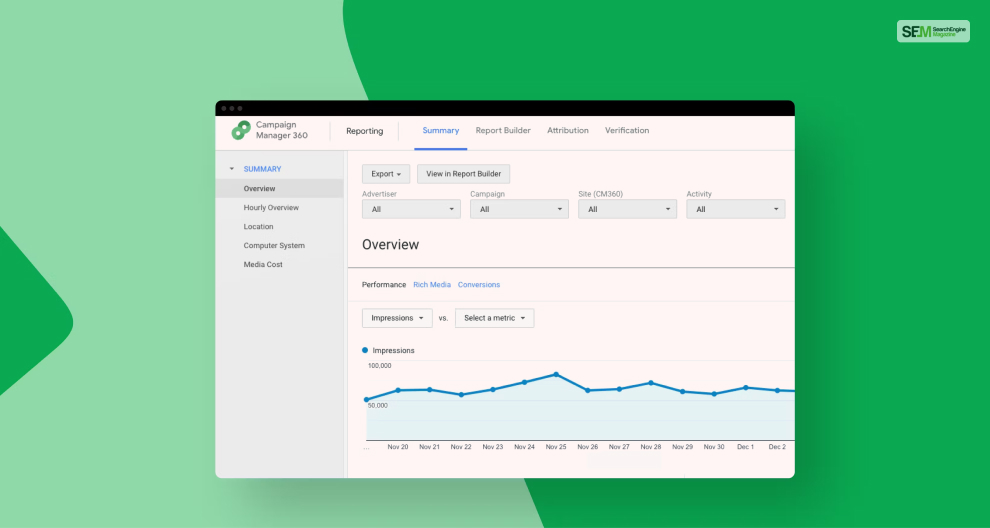The image size is (990, 528).
Task: Click the 50,000 y-axis label
Action: pos(378,405)
